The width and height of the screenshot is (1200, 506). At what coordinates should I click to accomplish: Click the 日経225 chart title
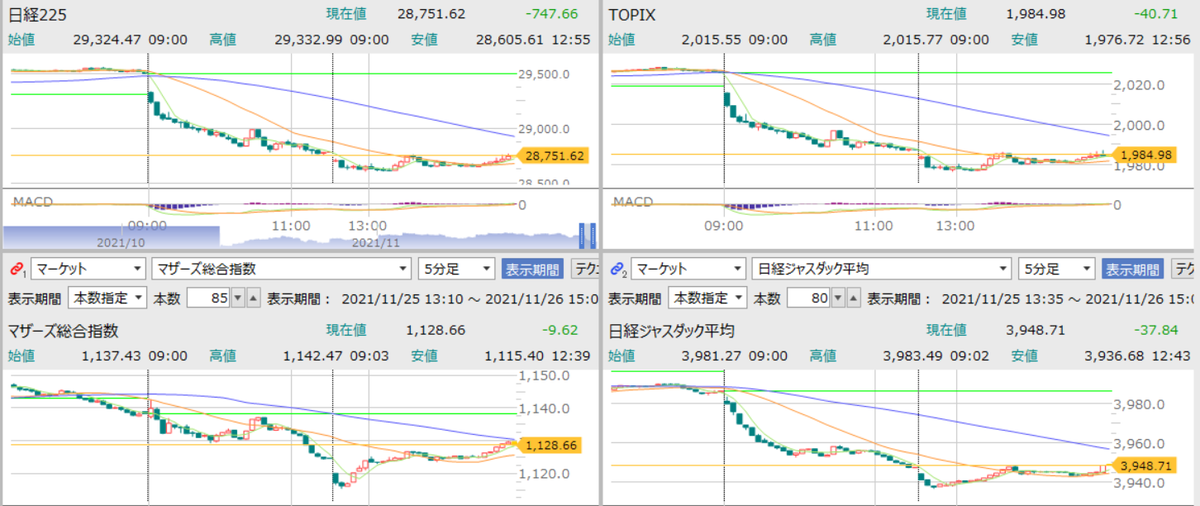(x=39, y=14)
